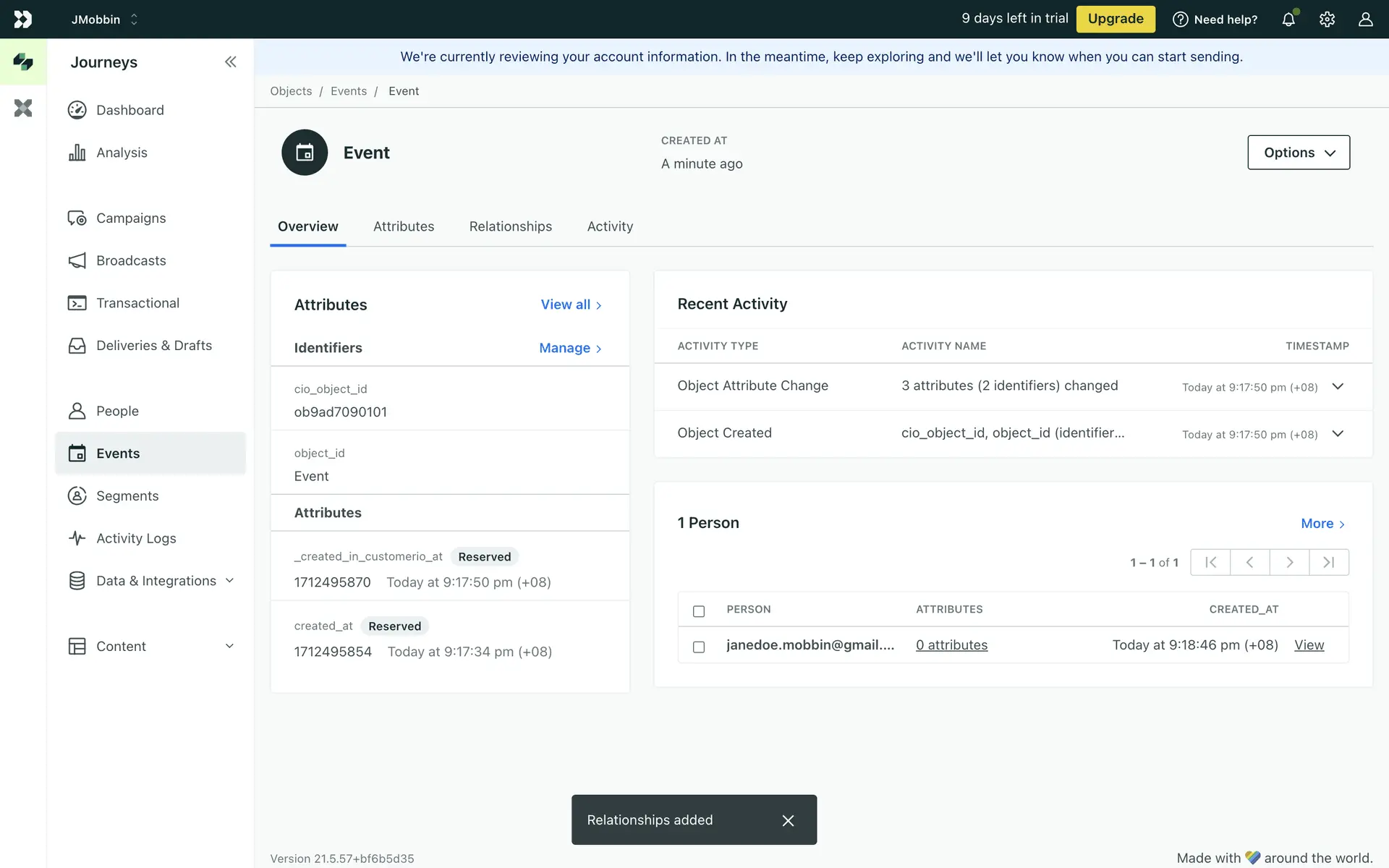The width and height of the screenshot is (1389, 868).
Task: Select the janedoe.mobbin@gmail row checkbox
Action: (698, 647)
